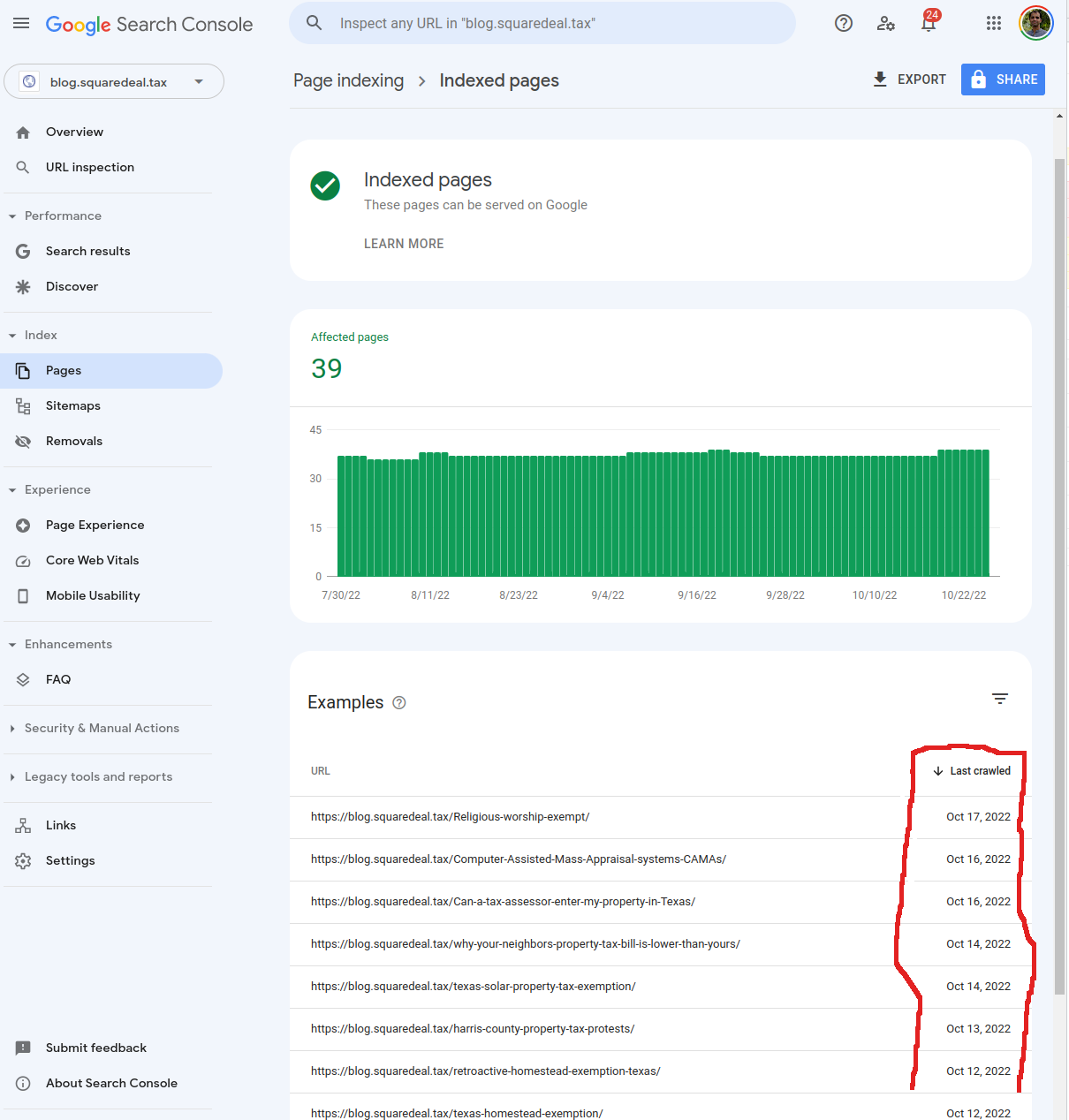Collapse the Experience section
1069x1120 pixels.
[12, 490]
